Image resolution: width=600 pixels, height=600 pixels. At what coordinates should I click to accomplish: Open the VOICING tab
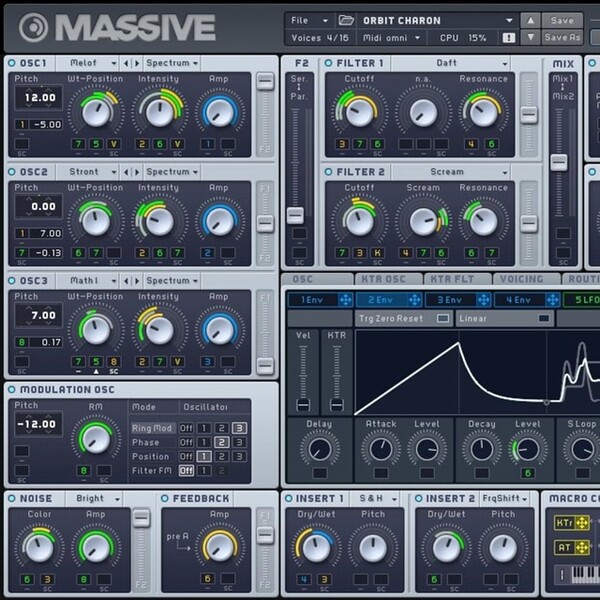pos(522,279)
